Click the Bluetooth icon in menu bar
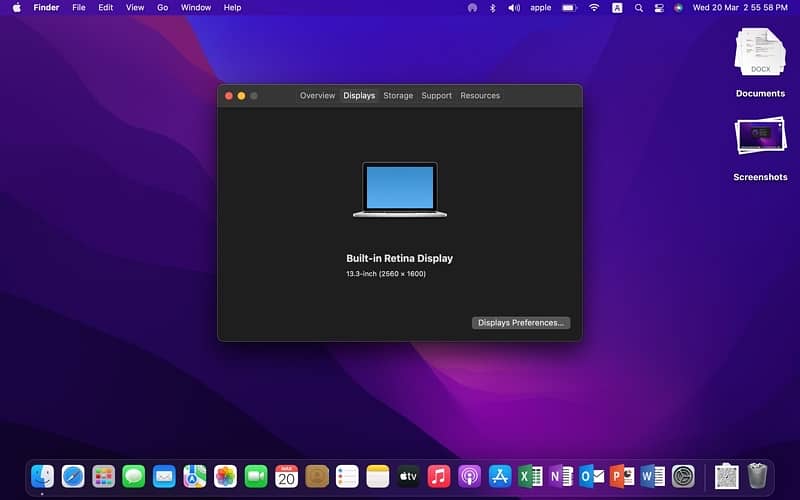The height and width of the screenshot is (500, 800). coord(492,8)
